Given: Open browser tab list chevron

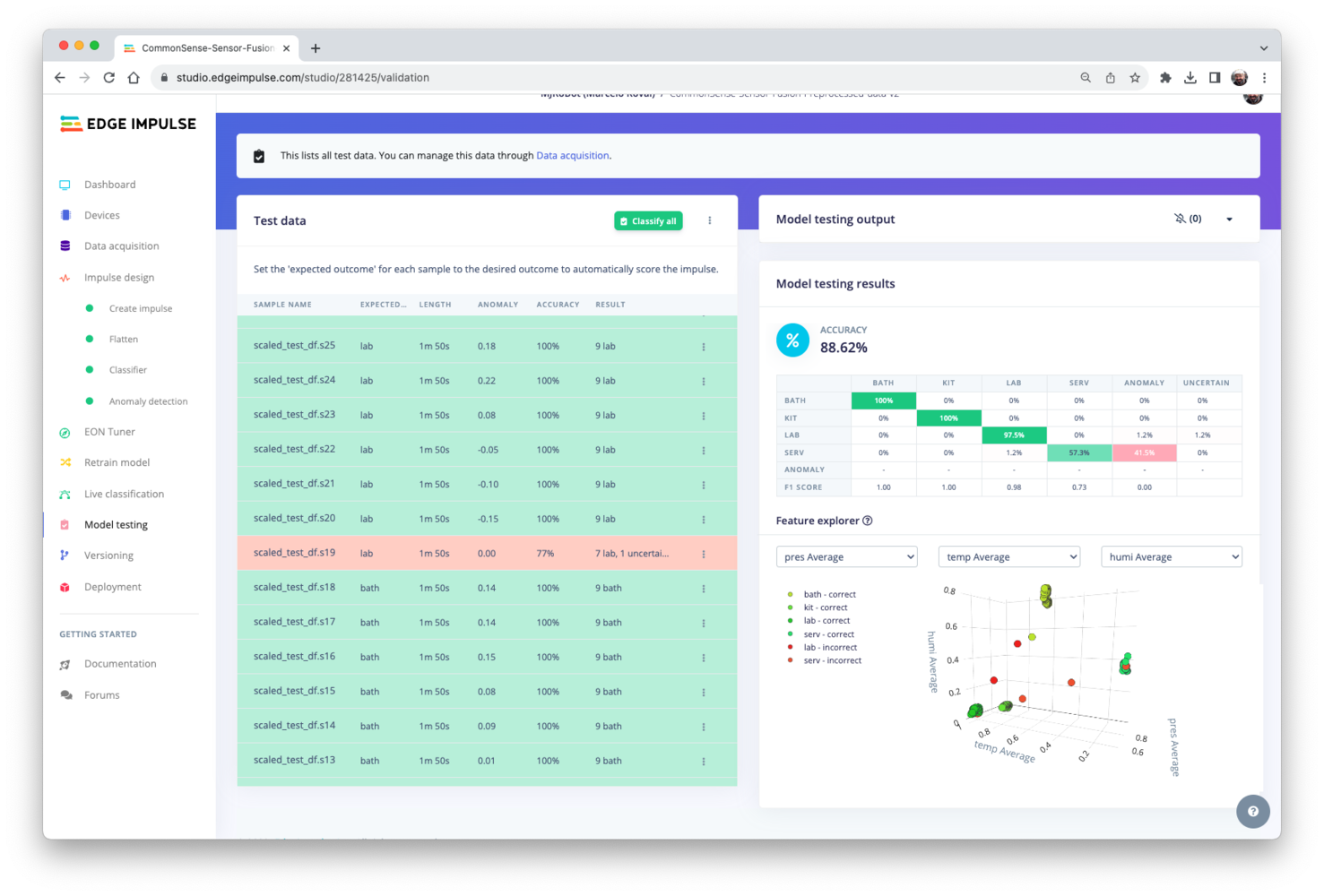Looking at the screenshot, I should [x=1263, y=48].
